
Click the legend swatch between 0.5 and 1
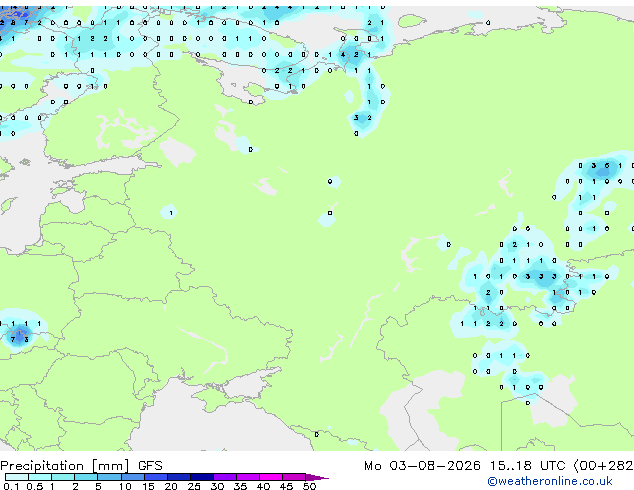click(40, 477)
